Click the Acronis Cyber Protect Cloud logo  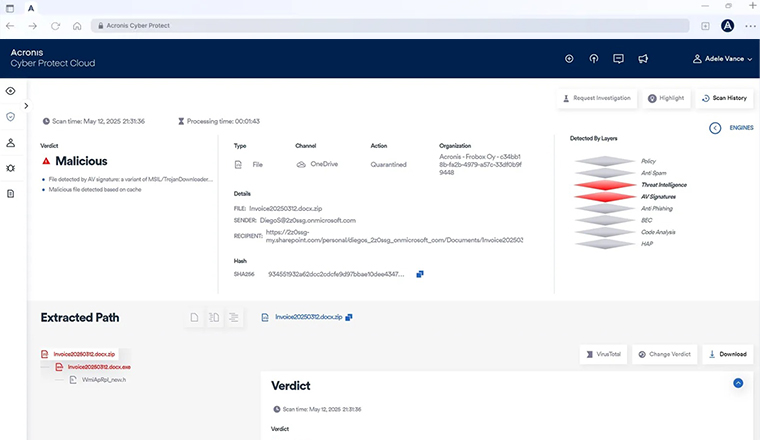52,58
